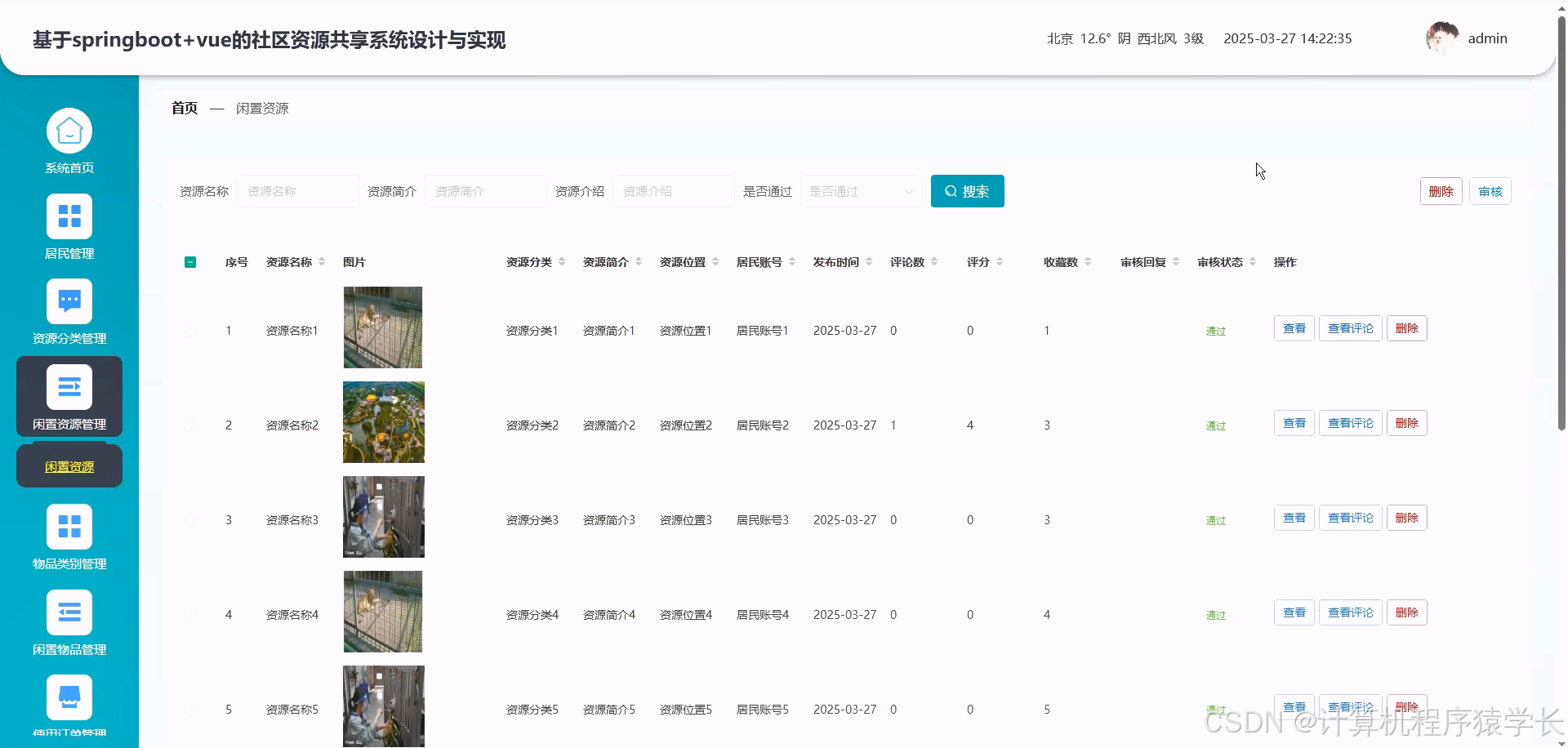Click the 使用订单管理 monitor icon
1568x748 pixels.
click(69, 696)
